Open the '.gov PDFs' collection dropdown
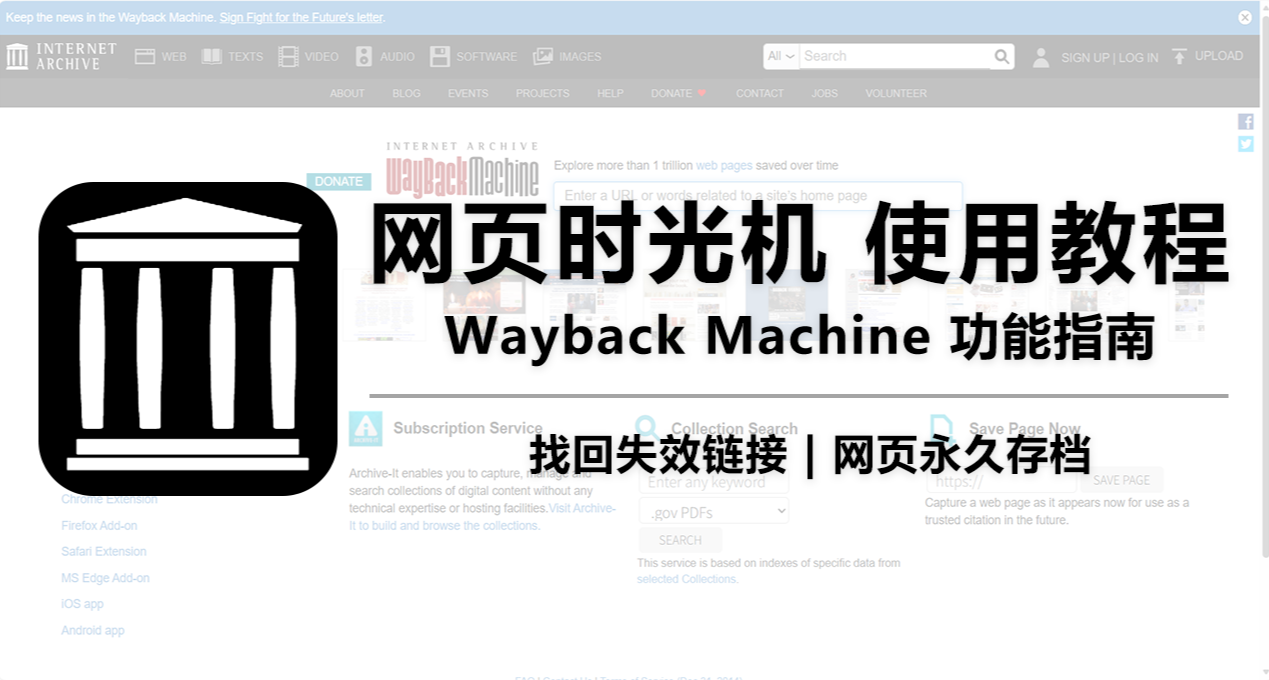 (x=714, y=512)
